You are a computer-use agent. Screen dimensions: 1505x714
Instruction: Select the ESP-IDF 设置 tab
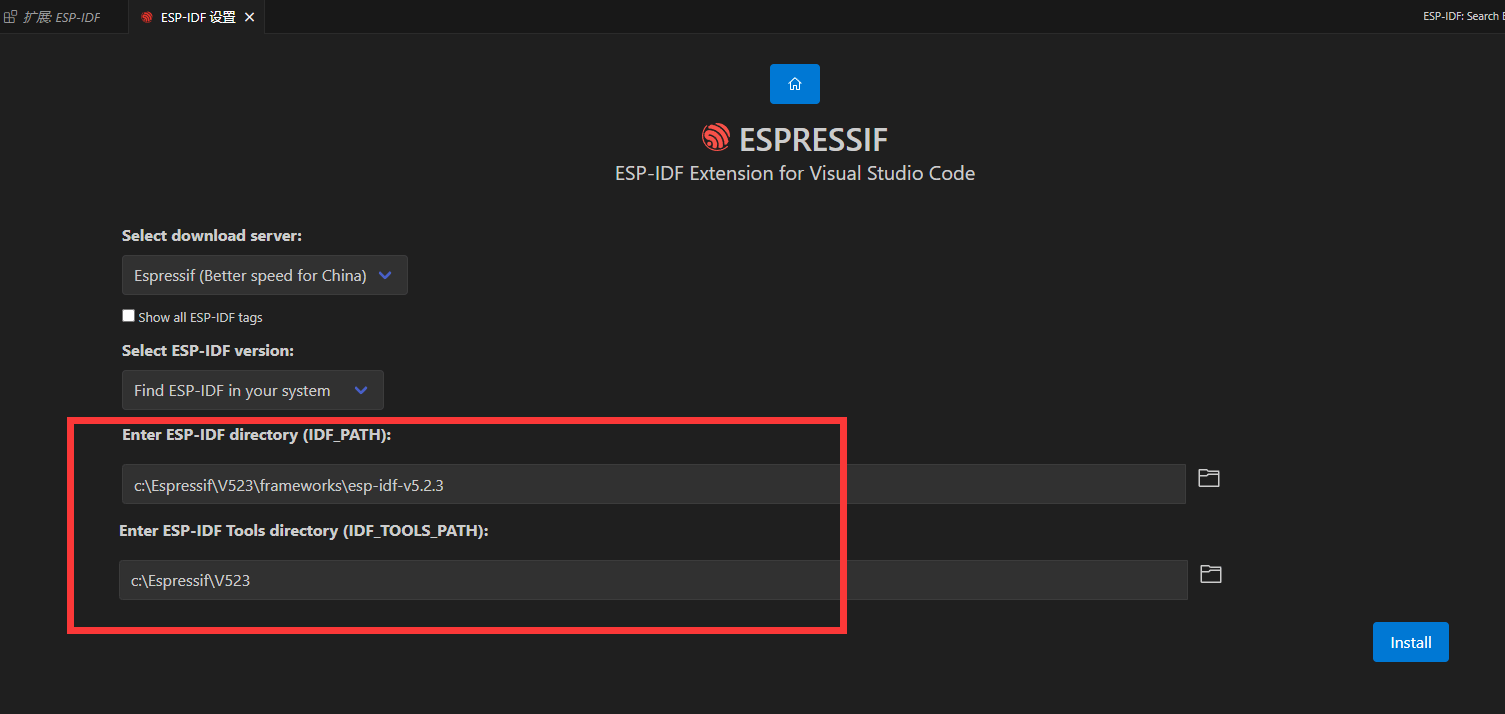click(197, 17)
